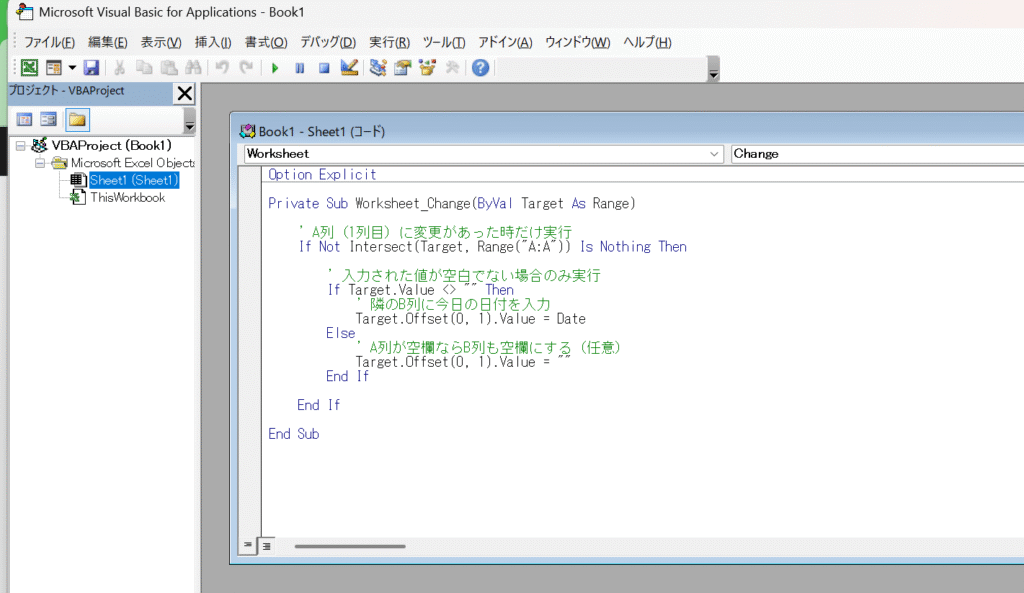The height and width of the screenshot is (593, 1024).
Task: Run the macro with the green play icon
Action: 274,68
